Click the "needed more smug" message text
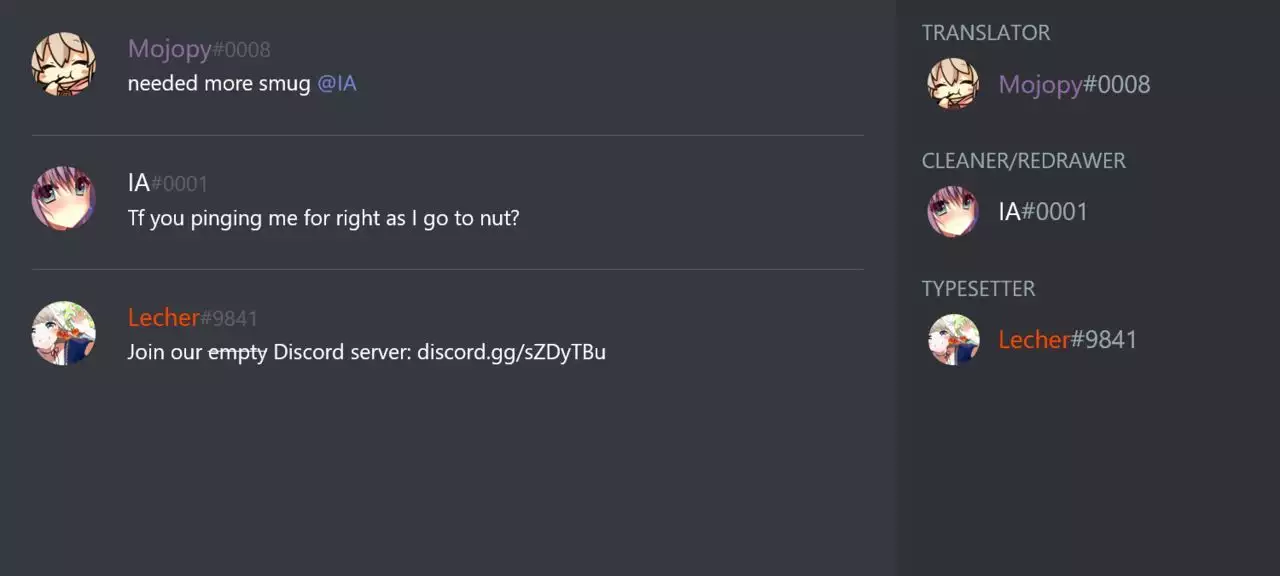The height and width of the screenshot is (576, 1280). (219, 84)
